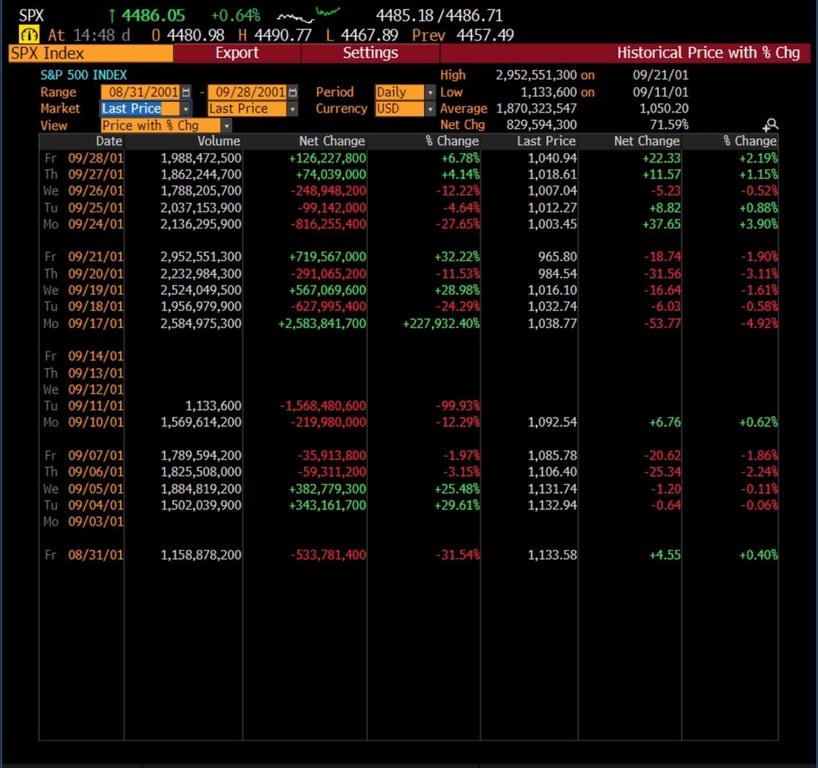
Task: Click the last price 965.80 cell
Action: (558, 257)
